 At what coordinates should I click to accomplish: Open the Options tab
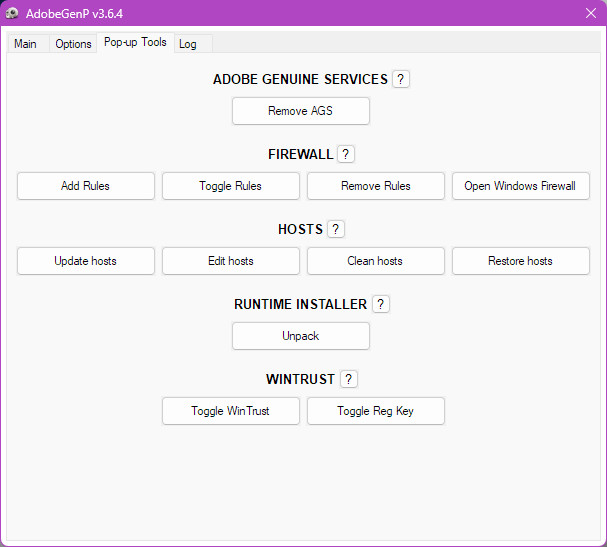point(73,44)
